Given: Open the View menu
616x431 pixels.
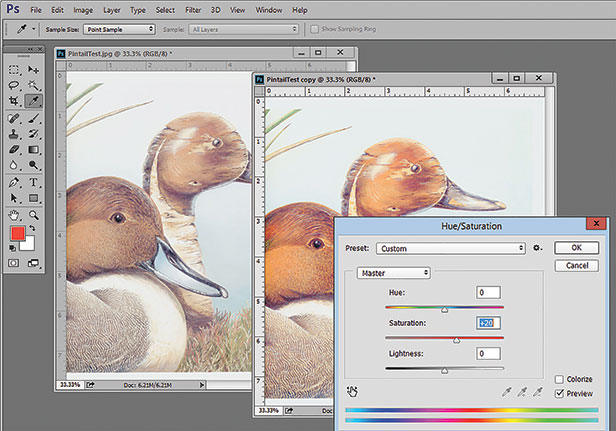Looking at the screenshot, I should point(237,10).
